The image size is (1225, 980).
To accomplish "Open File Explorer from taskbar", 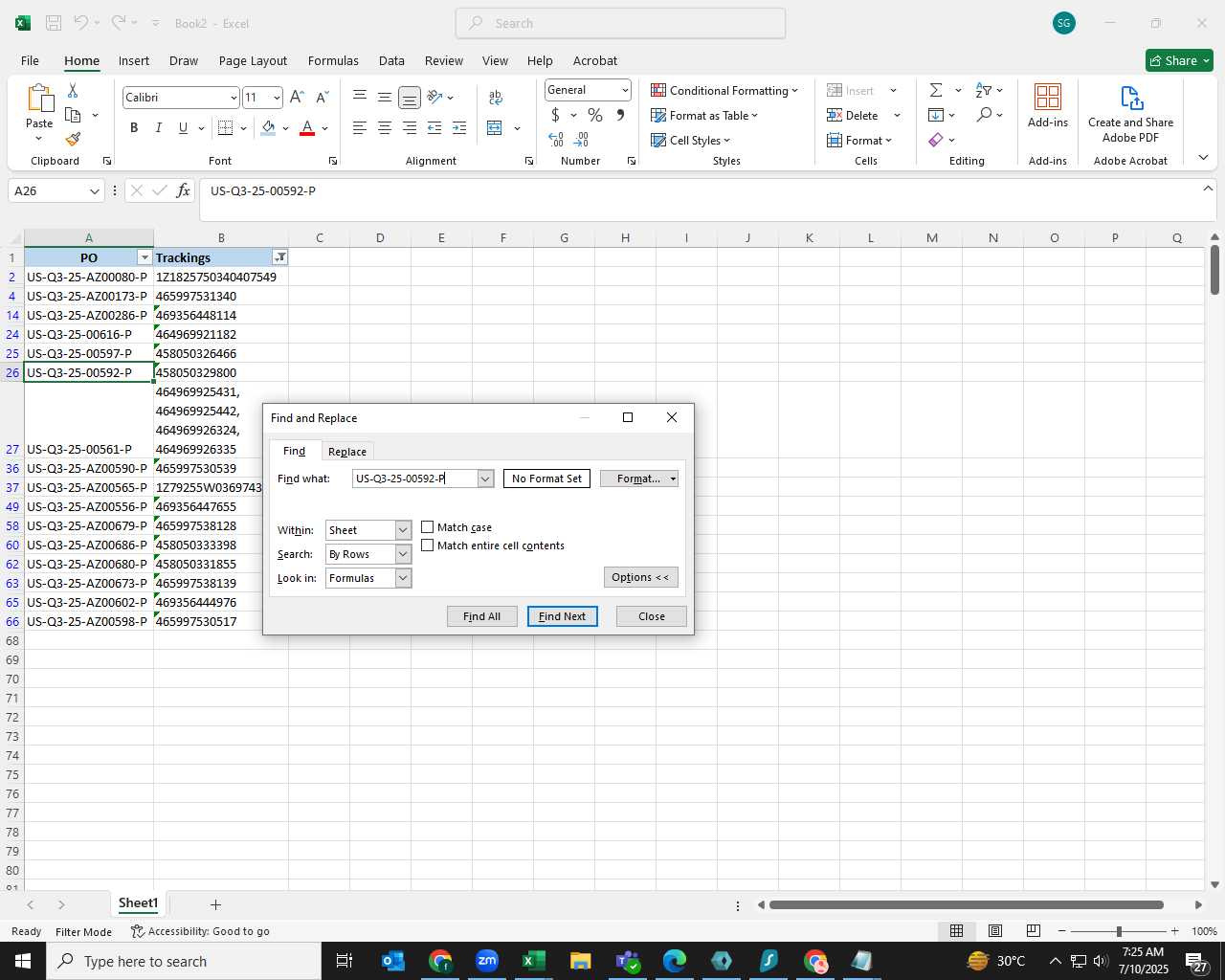I will pos(581,961).
